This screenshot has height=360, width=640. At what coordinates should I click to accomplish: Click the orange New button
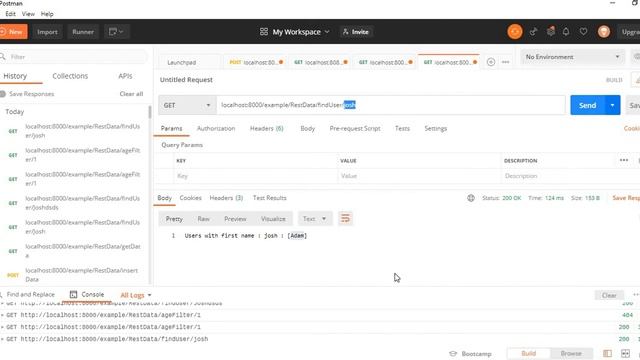(13, 32)
